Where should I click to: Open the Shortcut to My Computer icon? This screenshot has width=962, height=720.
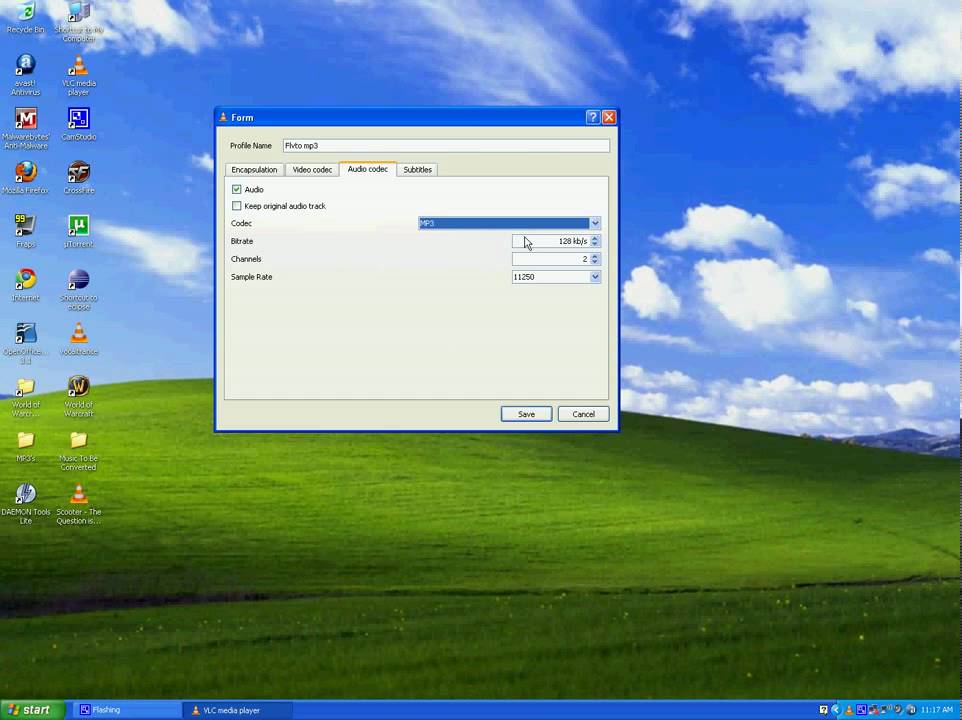tap(79, 20)
